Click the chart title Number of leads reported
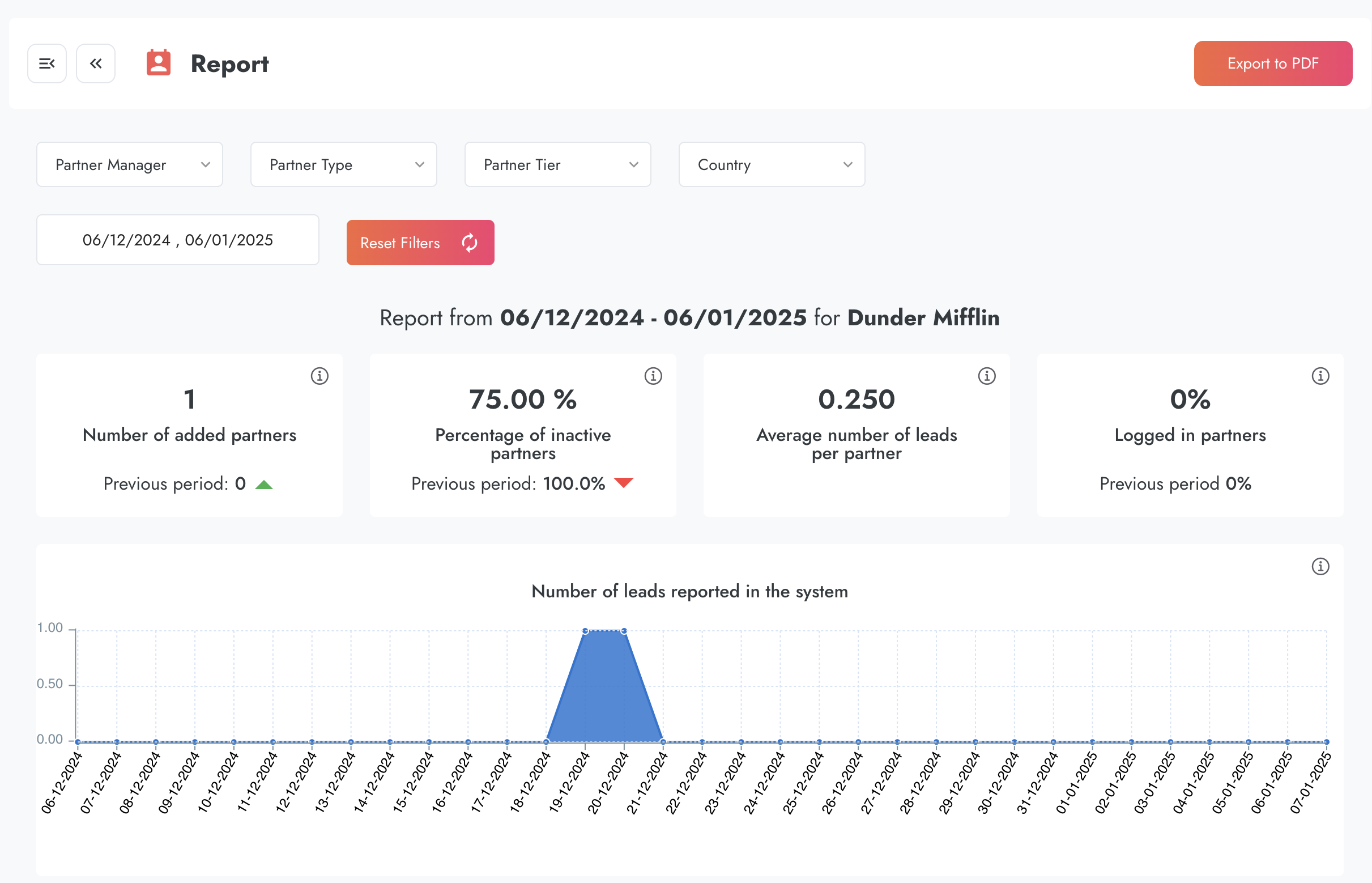 689,591
